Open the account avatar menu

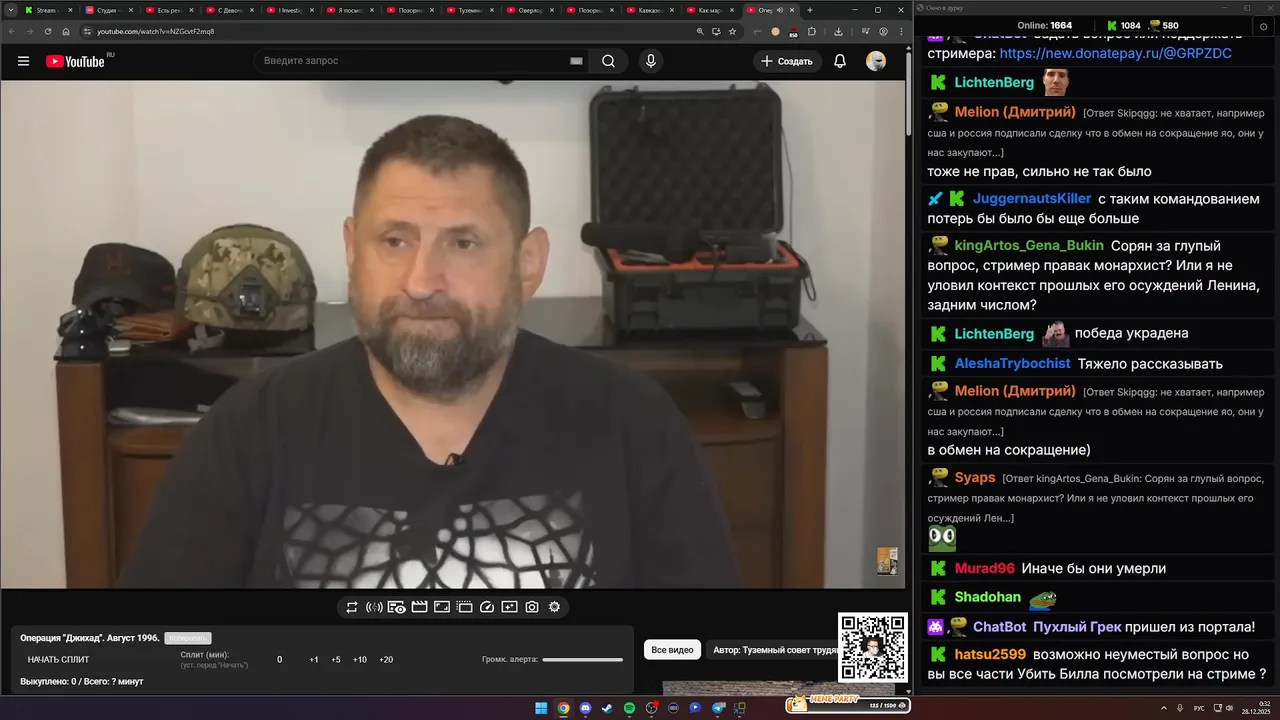876,61
